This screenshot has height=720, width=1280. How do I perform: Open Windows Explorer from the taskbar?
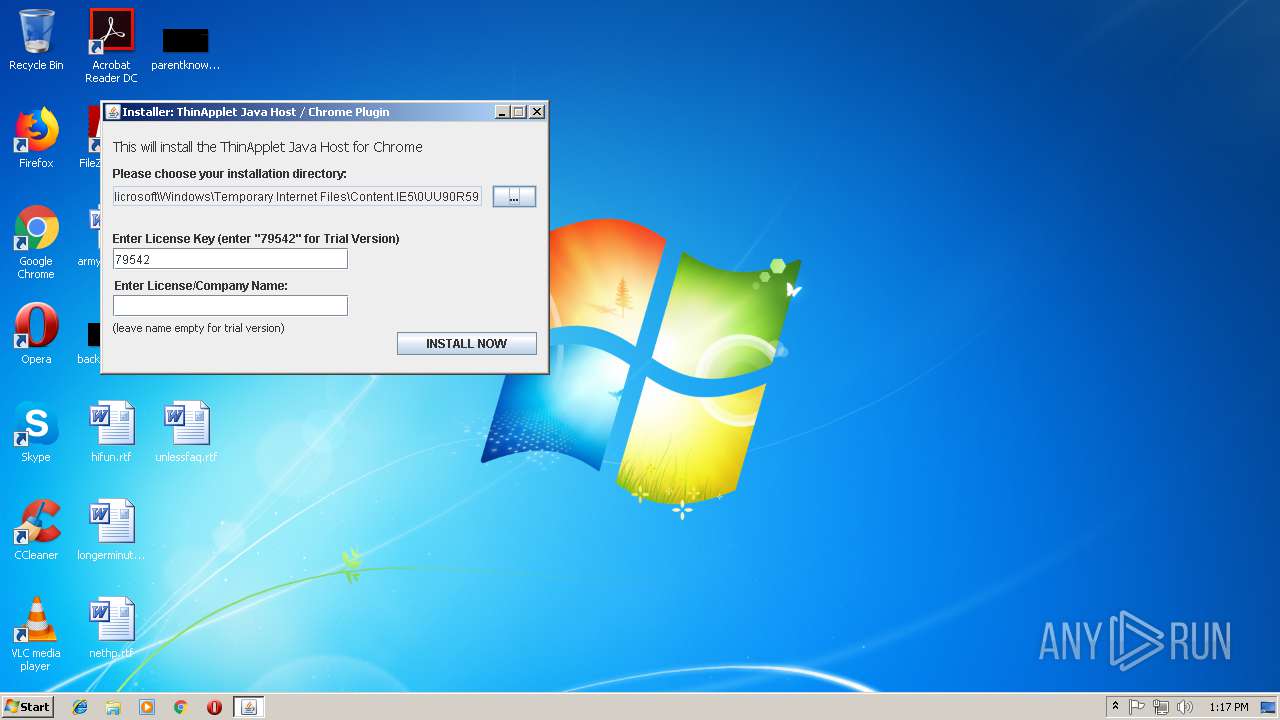tap(113, 707)
